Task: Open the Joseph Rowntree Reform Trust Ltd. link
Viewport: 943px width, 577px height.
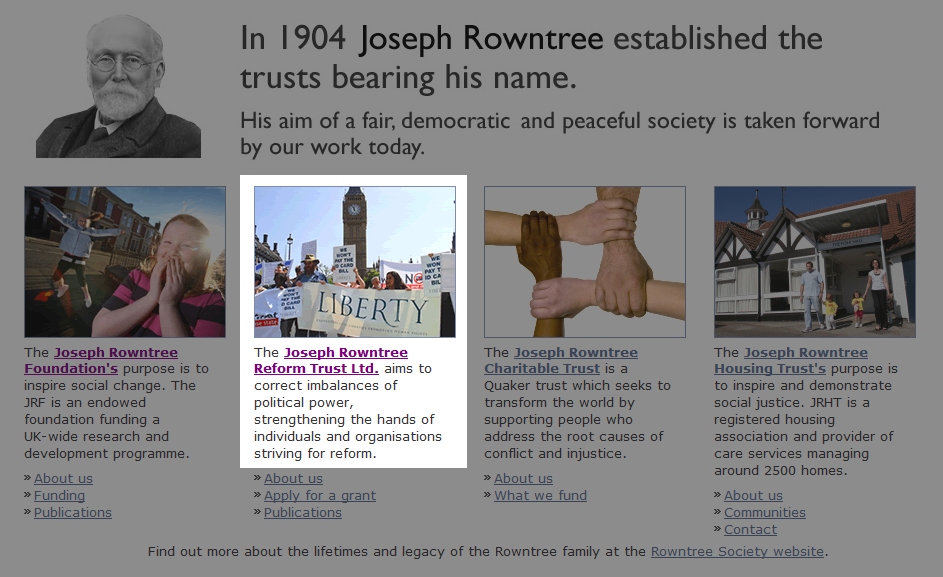Action: [x=331, y=360]
